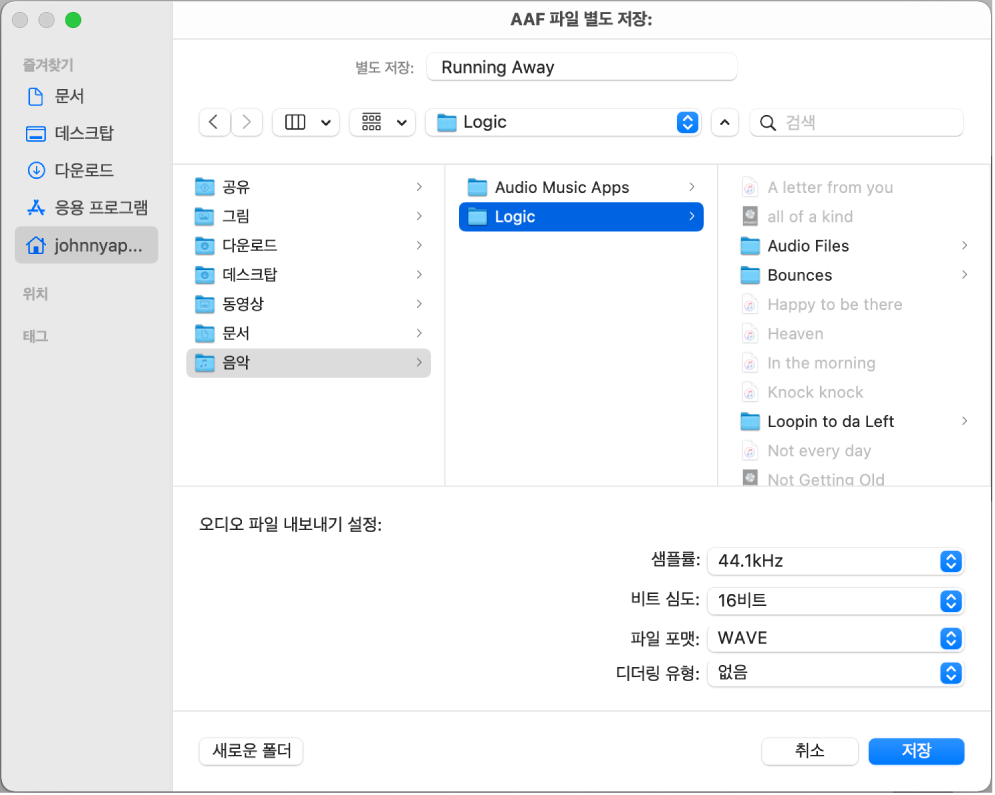This screenshot has height=795, width=995.
Task: Open the 공유 folder
Action: (308, 187)
